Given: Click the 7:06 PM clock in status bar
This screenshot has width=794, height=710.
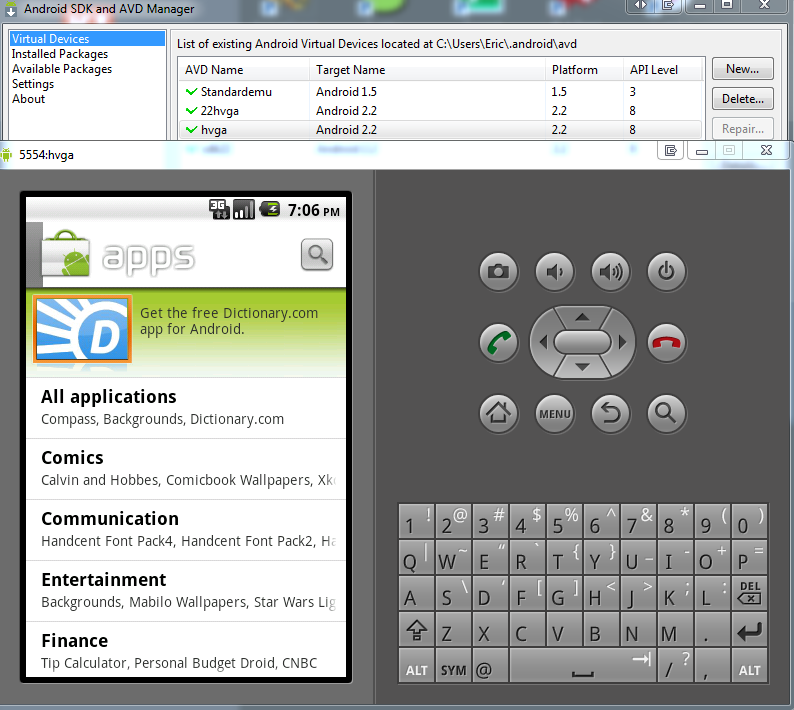Looking at the screenshot, I should pos(313,210).
